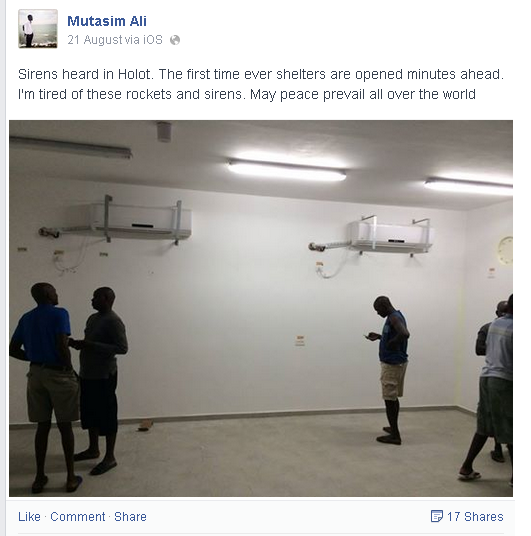Like the post about sirens in Holot

pos(29,517)
